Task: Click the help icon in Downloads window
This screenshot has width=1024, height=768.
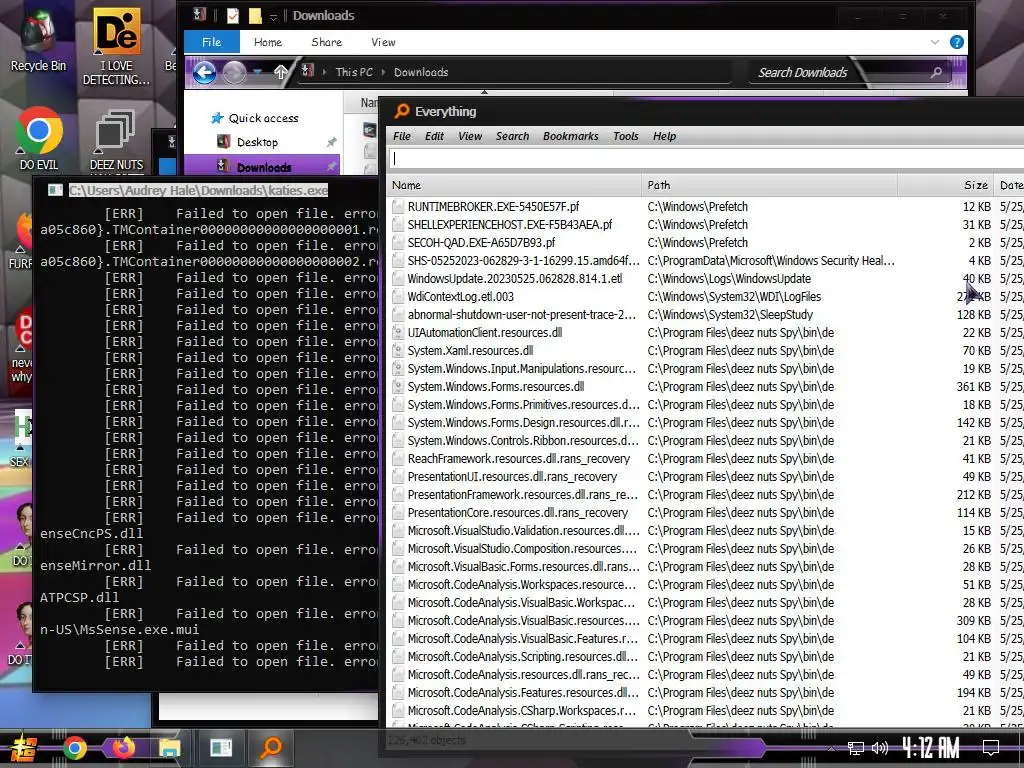Action: pyautogui.click(x=957, y=42)
